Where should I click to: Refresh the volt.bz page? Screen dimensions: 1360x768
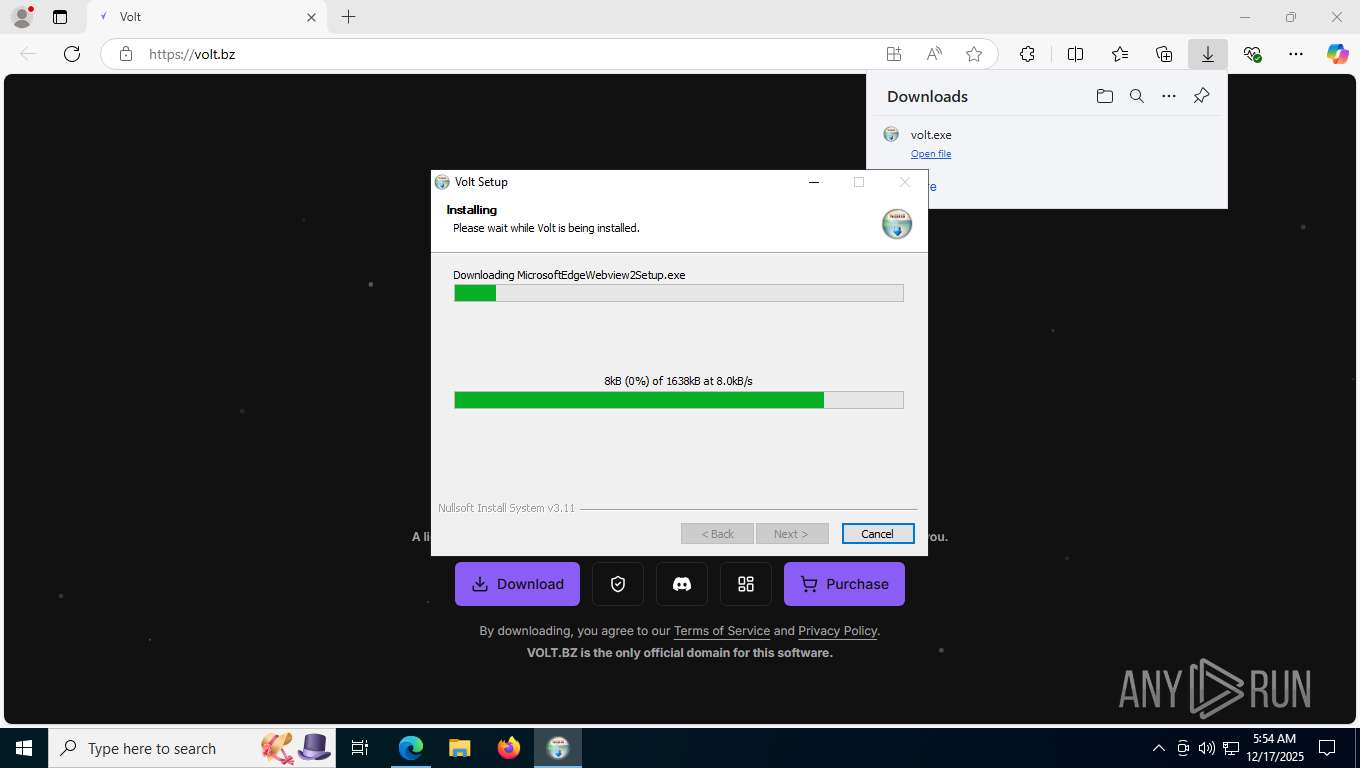click(72, 54)
